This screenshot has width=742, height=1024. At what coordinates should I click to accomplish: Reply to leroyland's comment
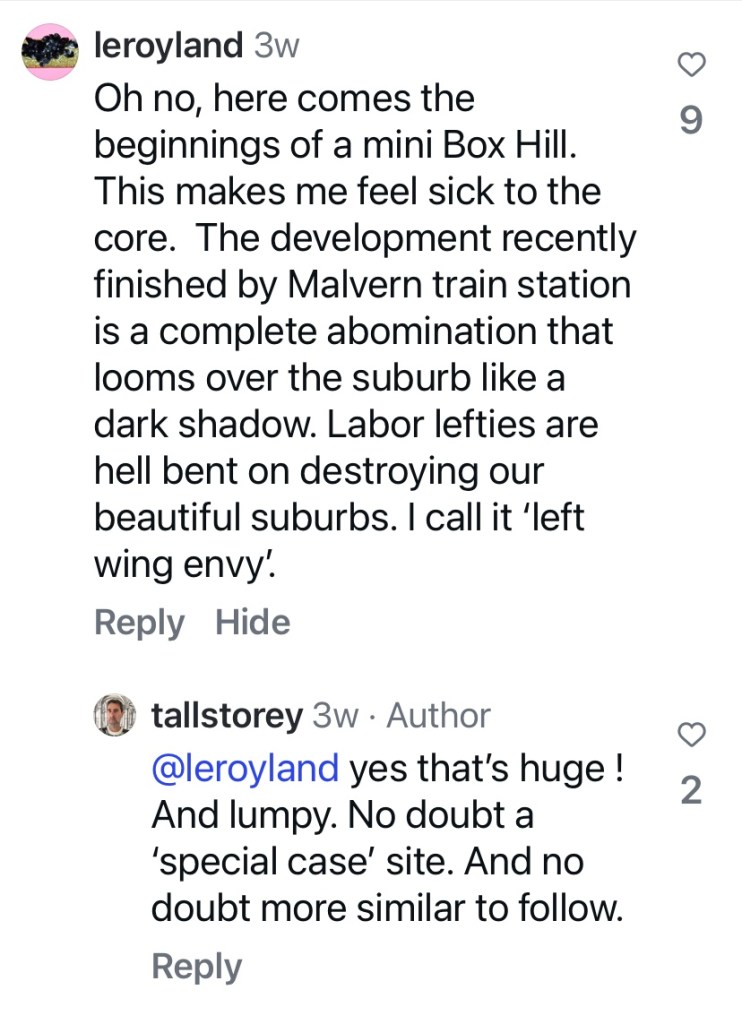coord(139,623)
